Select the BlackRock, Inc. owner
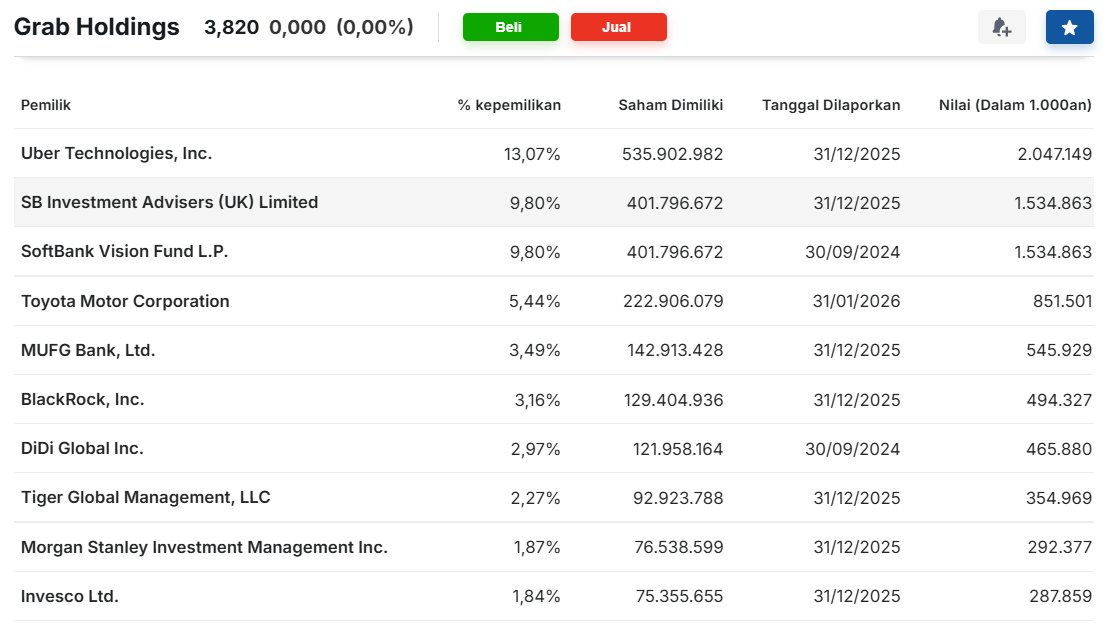 tap(82, 399)
